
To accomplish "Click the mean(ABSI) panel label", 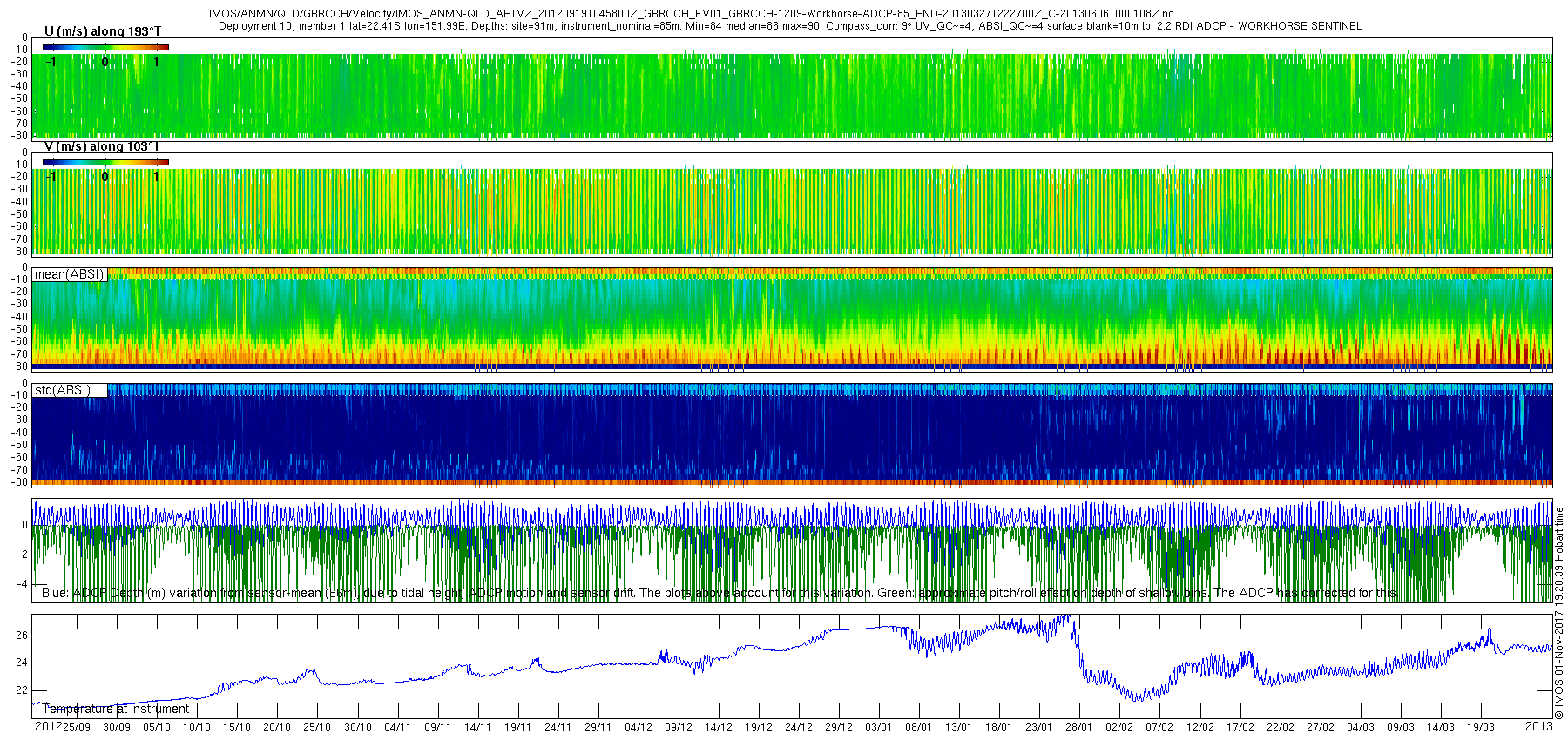I will (69, 274).
